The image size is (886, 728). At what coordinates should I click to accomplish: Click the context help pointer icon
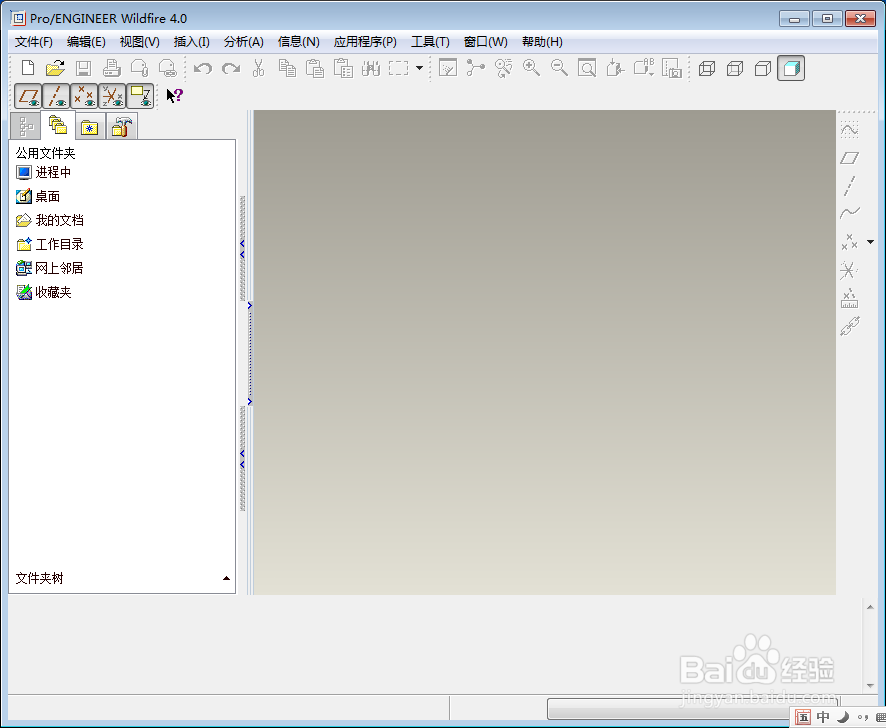pyautogui.click(x=174, y=96)
